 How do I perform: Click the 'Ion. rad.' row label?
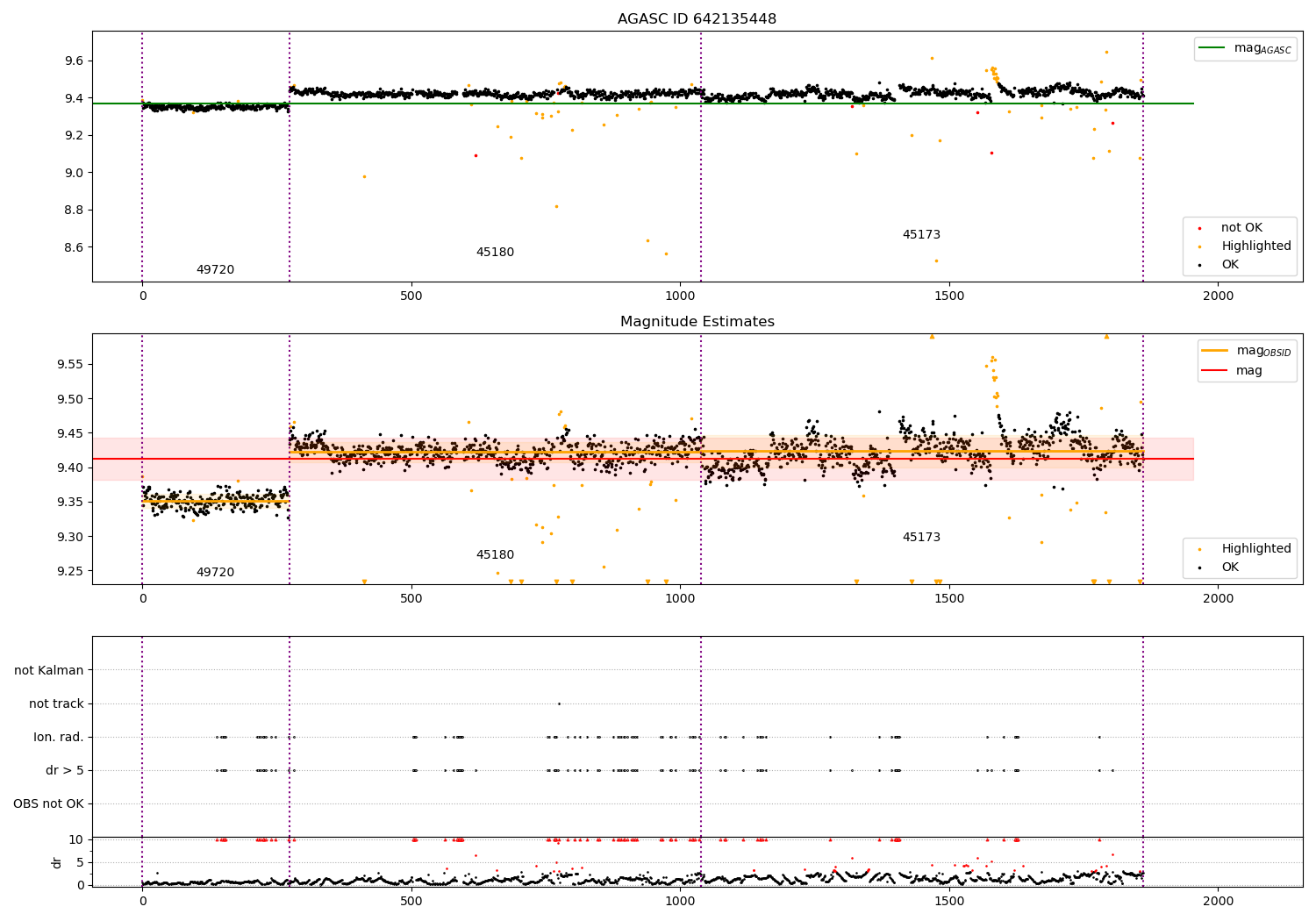(59, 737)
